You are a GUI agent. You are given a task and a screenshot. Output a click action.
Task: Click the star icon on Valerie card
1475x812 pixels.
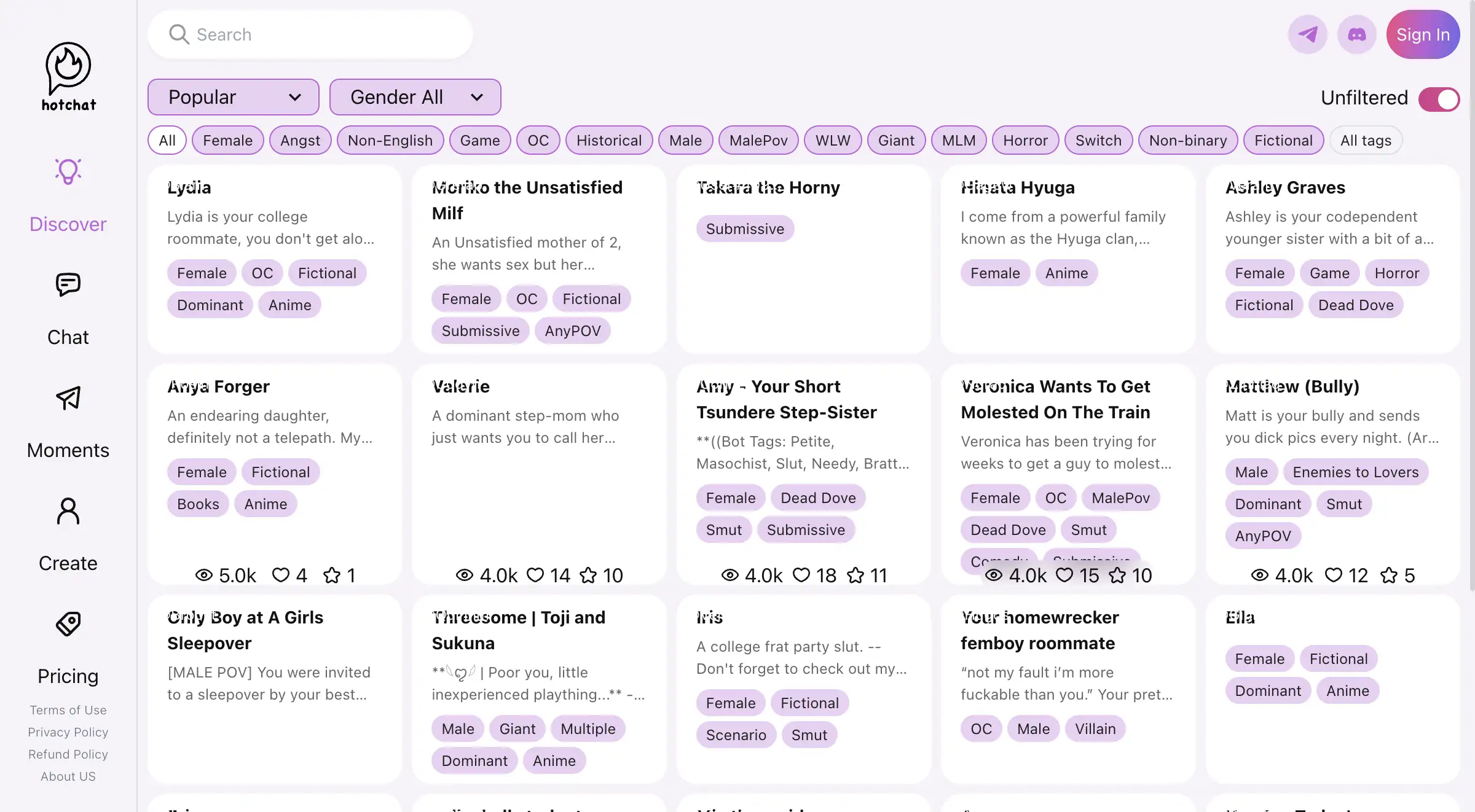pos(588,575)
